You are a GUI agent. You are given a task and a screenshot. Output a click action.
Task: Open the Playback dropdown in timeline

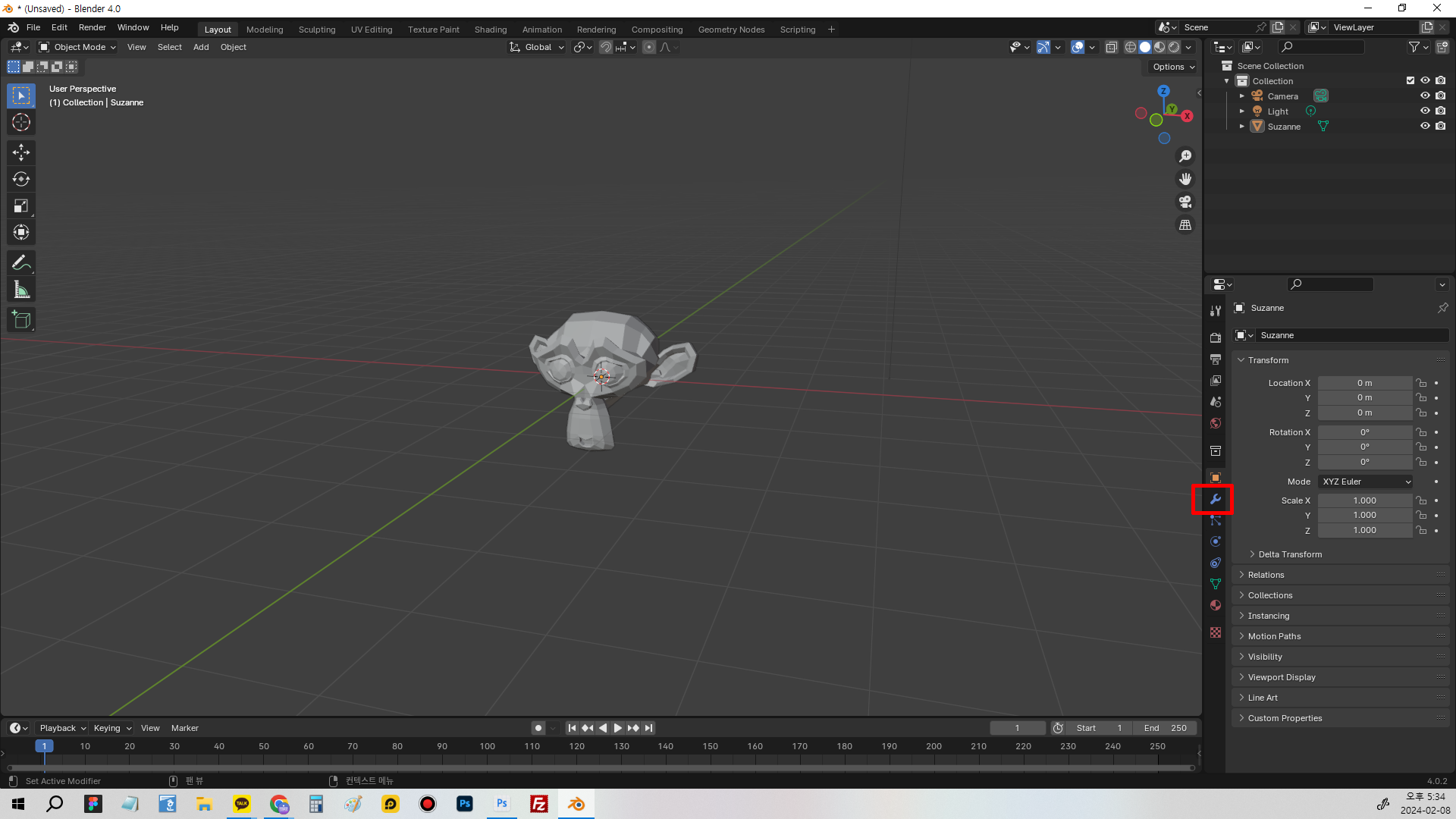[62, 728]
